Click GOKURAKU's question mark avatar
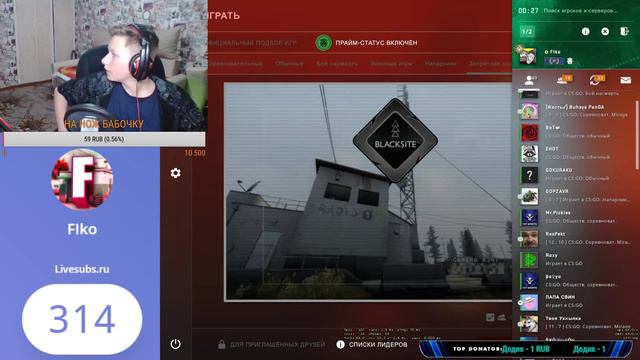 pyautogui.click(x=529, y=175)
